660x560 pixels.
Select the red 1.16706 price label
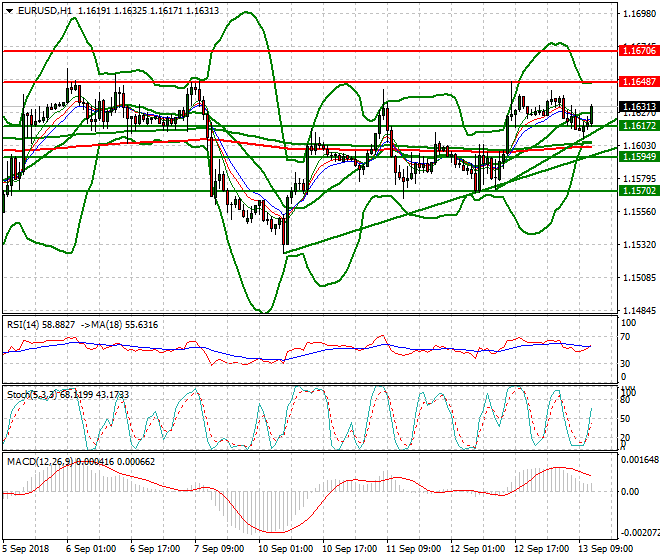[x=638, y=50]
